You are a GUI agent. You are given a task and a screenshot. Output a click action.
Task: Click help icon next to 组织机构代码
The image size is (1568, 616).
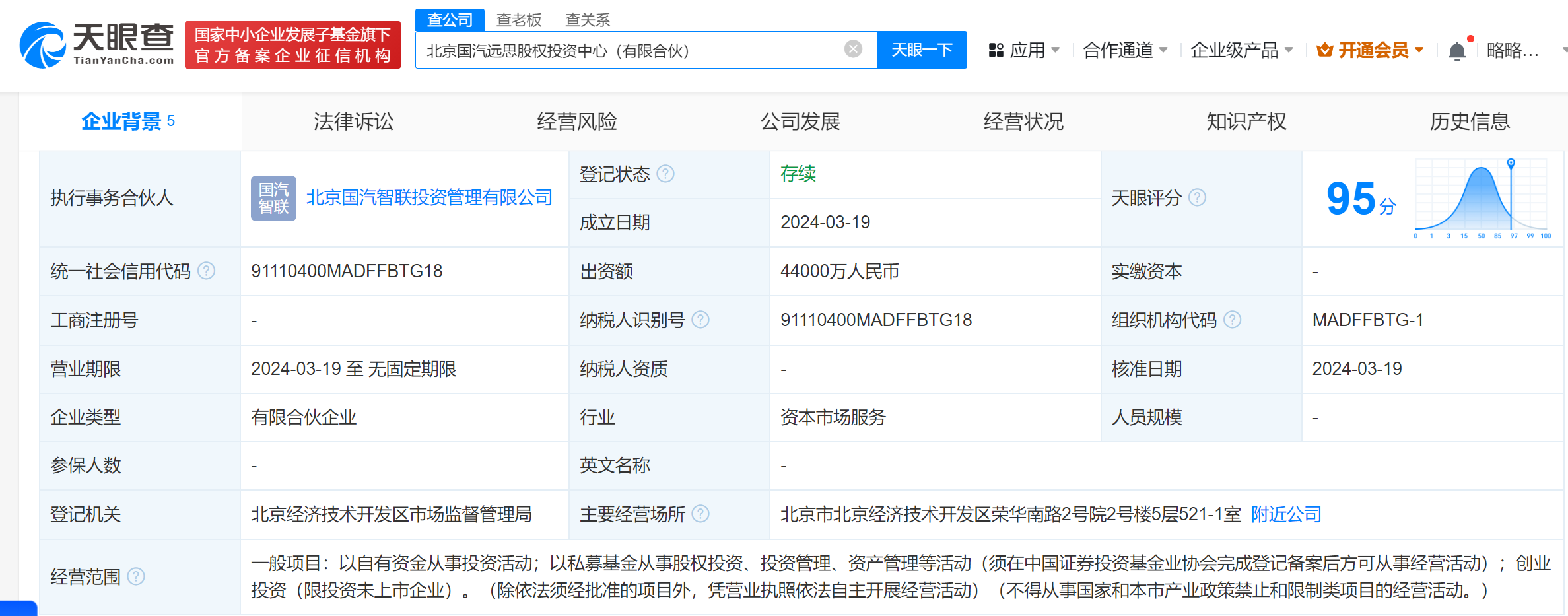(x=1232, y=320)
